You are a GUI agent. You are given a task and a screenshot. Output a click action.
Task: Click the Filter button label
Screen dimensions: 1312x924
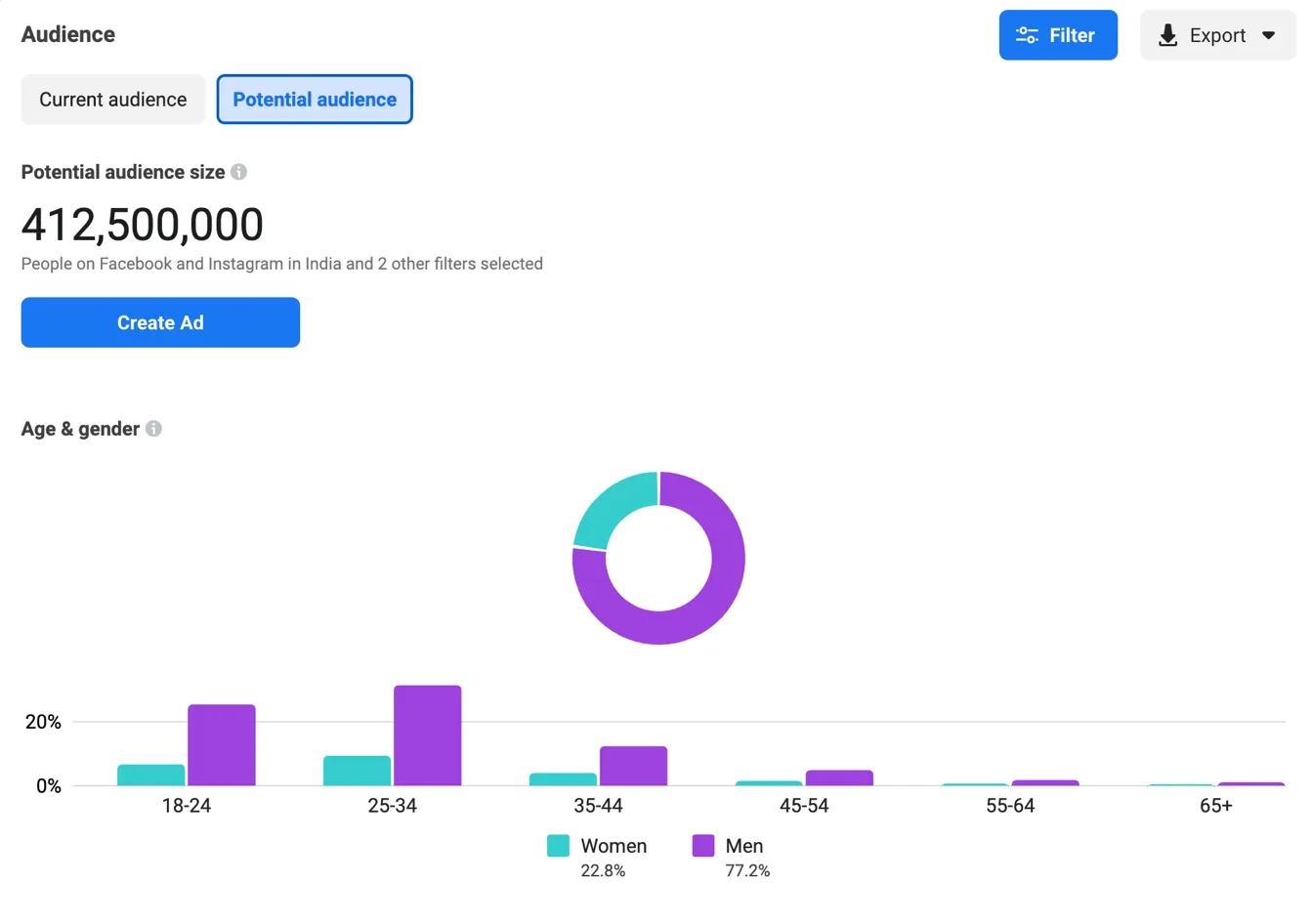pos(1072,35)
